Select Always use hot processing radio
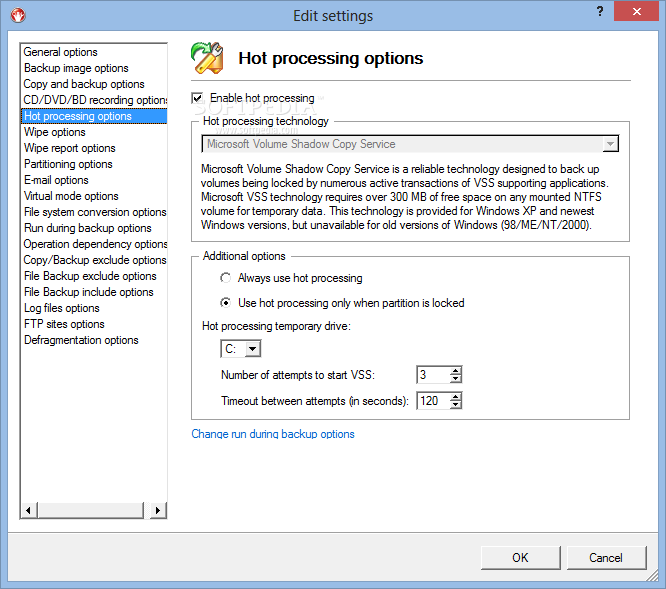This screenshot has height=589, width=666. pos(226,278)
